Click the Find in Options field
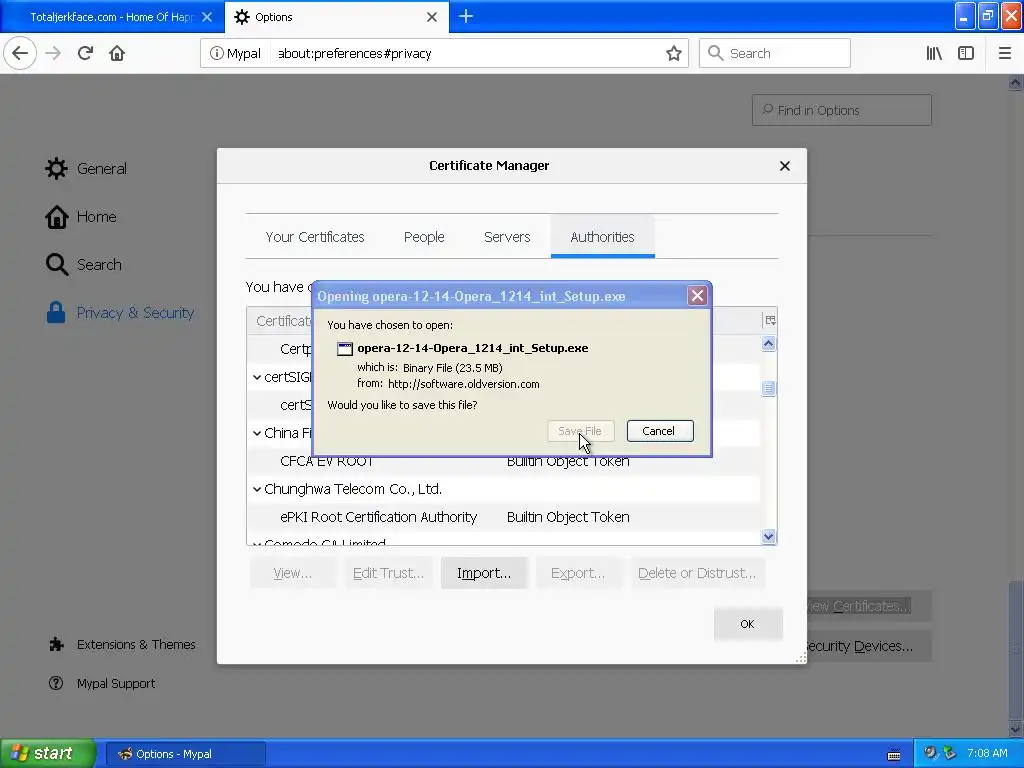The width and height of the screenshot is (1024, 768). coord(842,110)
